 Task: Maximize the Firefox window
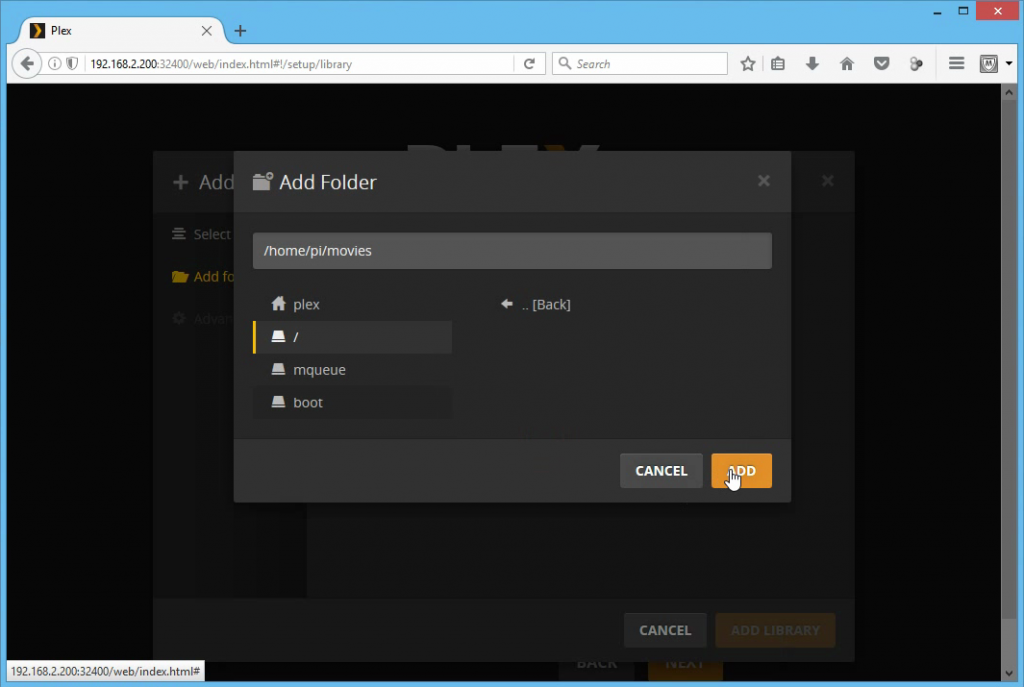pos(963,10)
